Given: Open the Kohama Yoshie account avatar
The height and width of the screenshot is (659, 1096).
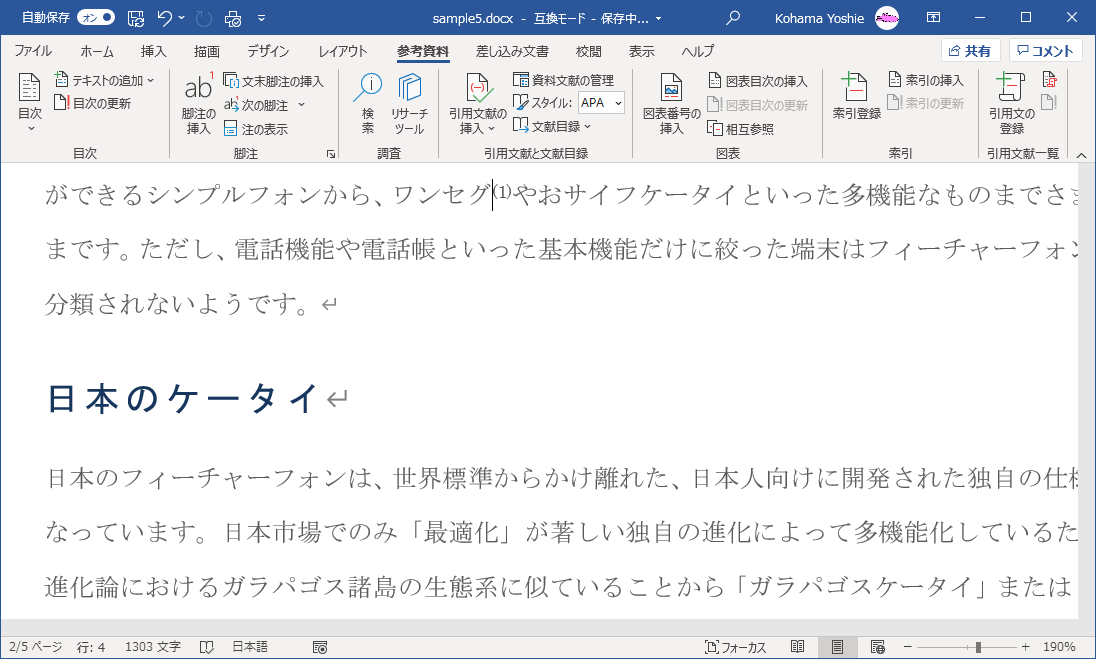Looking at the screenshot, I should (x=887, y=18).
